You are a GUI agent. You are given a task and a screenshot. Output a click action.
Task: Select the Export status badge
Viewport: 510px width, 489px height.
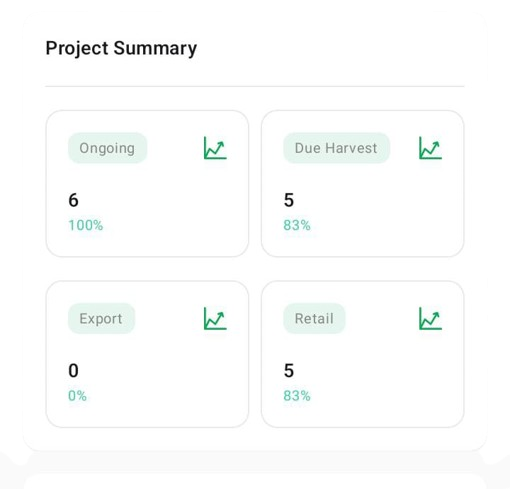(101, 319)
